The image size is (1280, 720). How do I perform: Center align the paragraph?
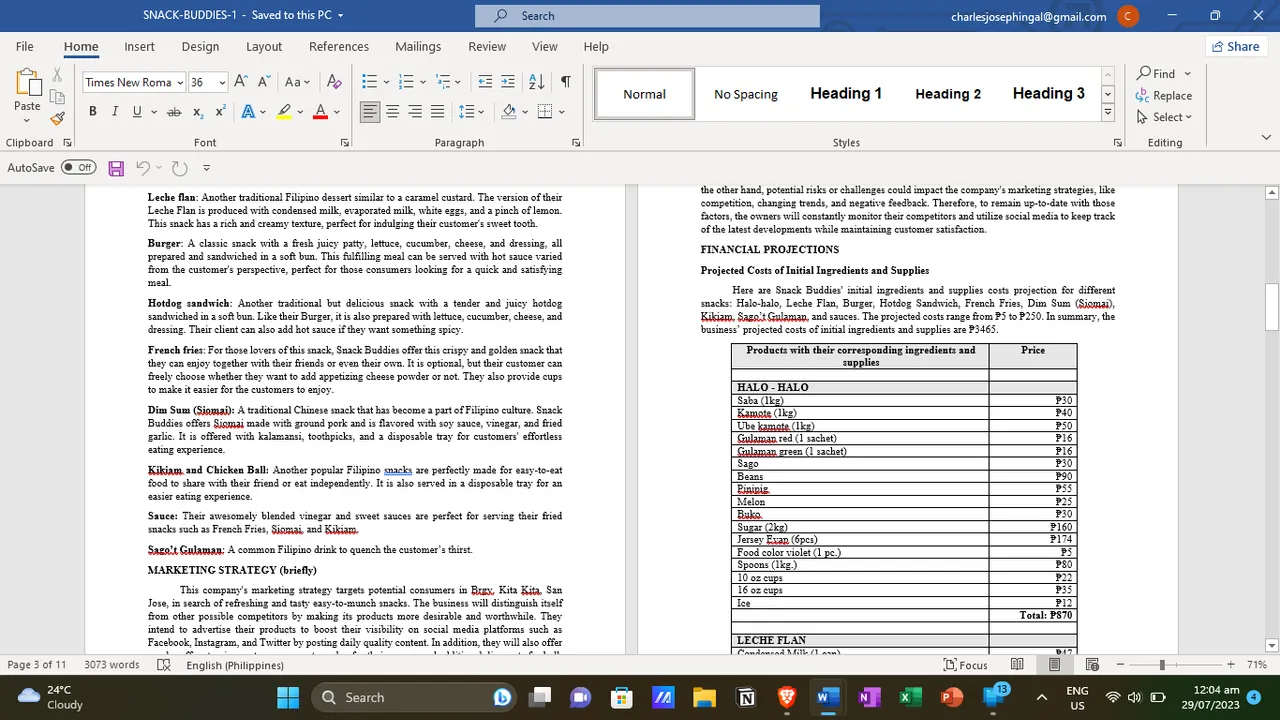click(x=393, y=112)
